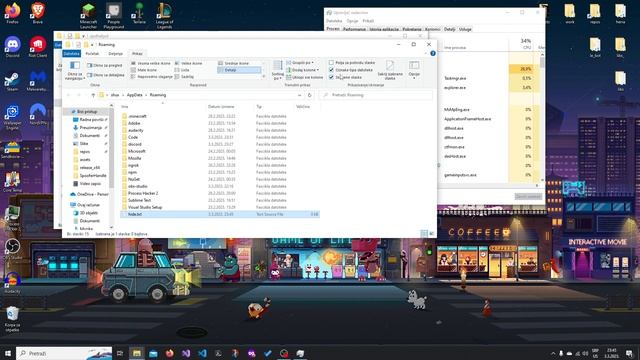Toggle Okno za detalje pane
This screenshot has width=640, height=360.
pyautogui.click(x=105, y=75)
